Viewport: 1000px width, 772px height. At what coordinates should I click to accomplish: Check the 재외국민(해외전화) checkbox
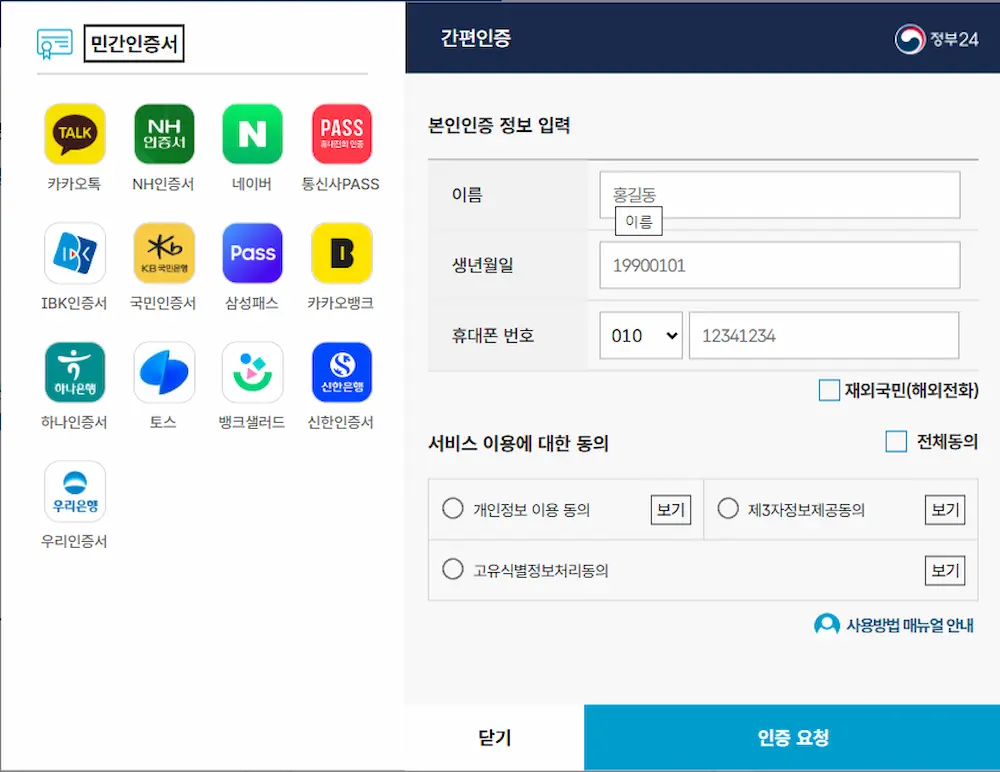(x=829, y=390)
